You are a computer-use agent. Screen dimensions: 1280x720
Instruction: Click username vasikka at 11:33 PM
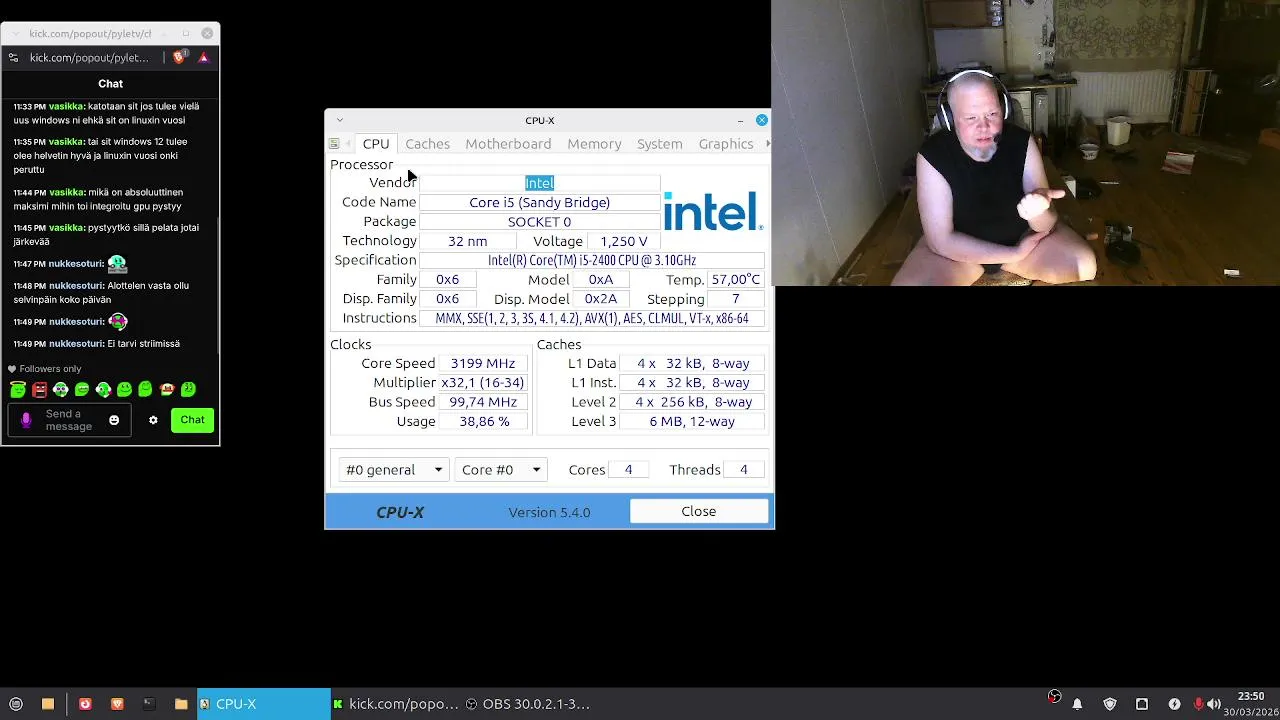pyautogui.click(x=67, y=106)
